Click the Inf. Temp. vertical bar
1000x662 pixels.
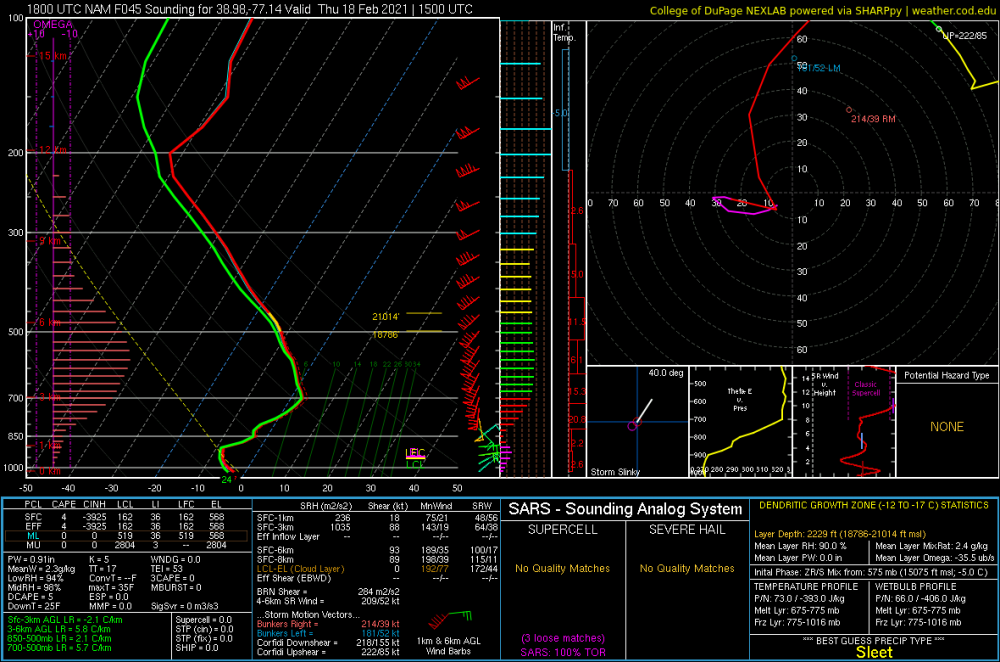click(x=566, y=249)
